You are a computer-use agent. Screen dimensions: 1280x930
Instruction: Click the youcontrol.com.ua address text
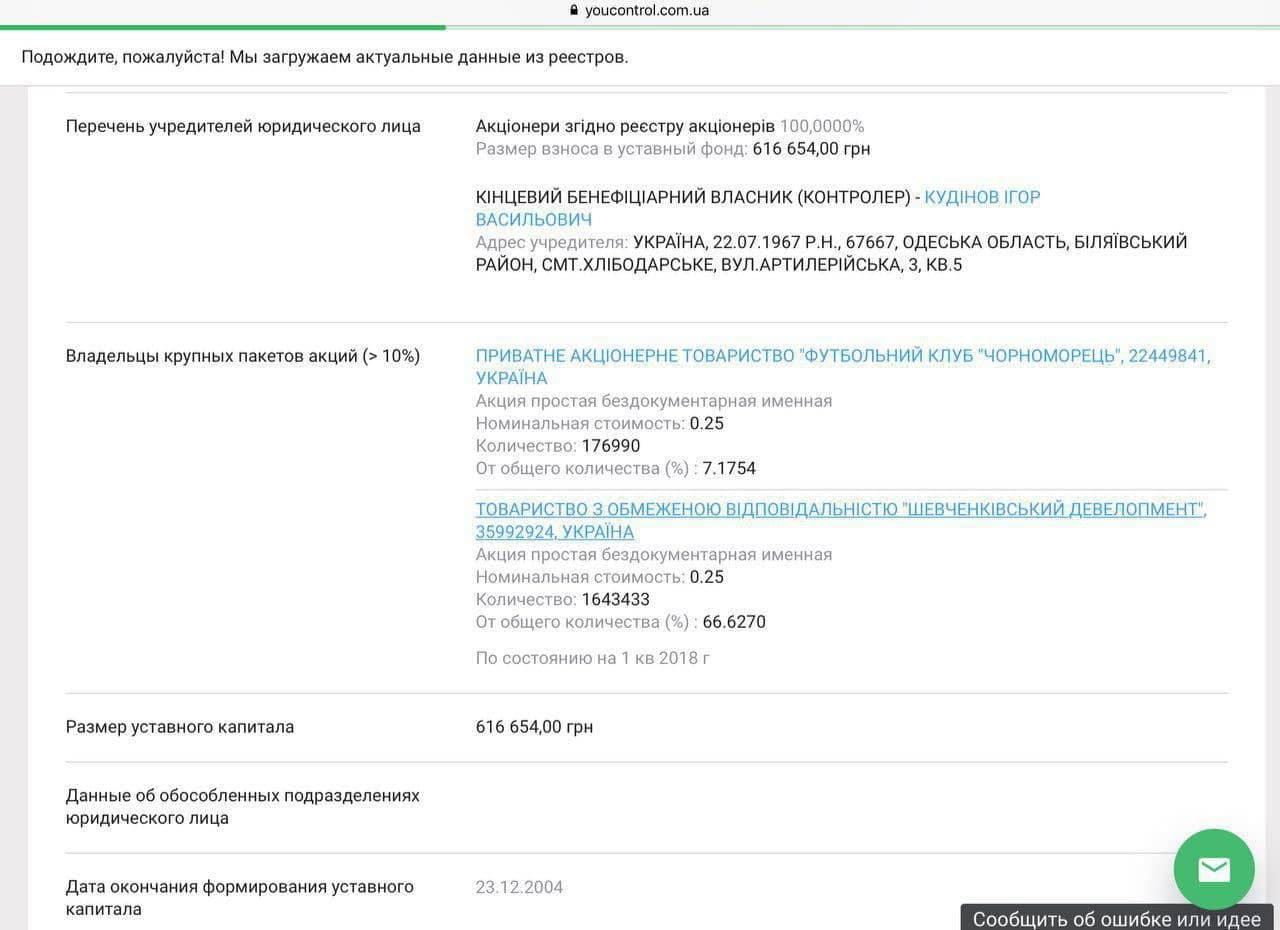tap(647, 11)
